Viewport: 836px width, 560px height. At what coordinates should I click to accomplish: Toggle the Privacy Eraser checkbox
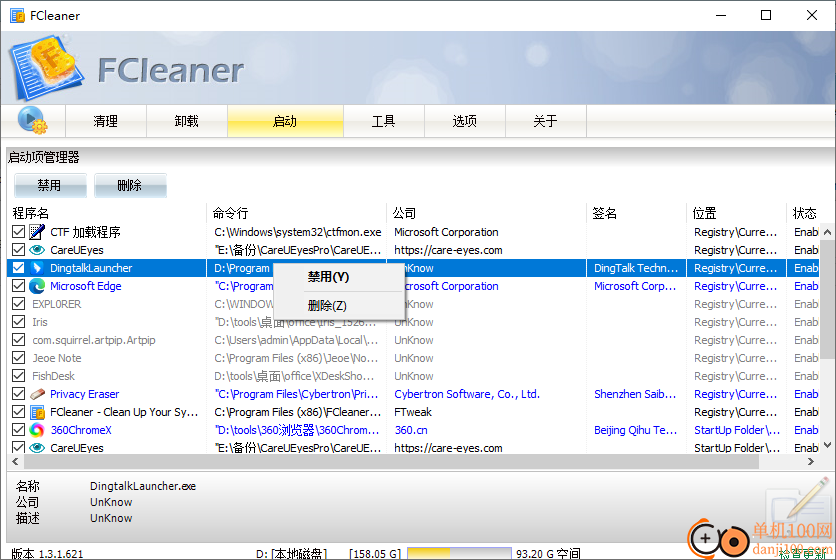pyautogui.click(x=18, y=394)
